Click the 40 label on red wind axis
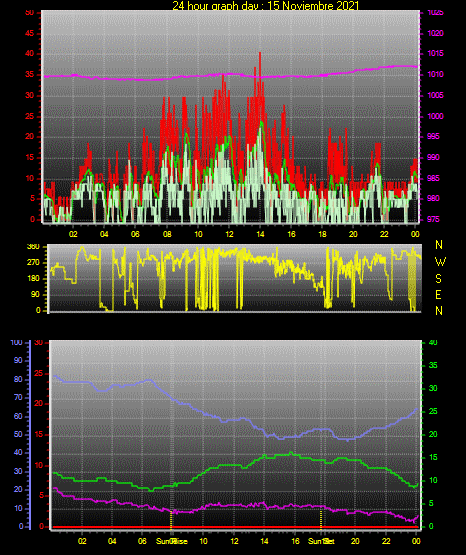Image resolution: width=466 pixels, height=555 pixels. [29, 54]
